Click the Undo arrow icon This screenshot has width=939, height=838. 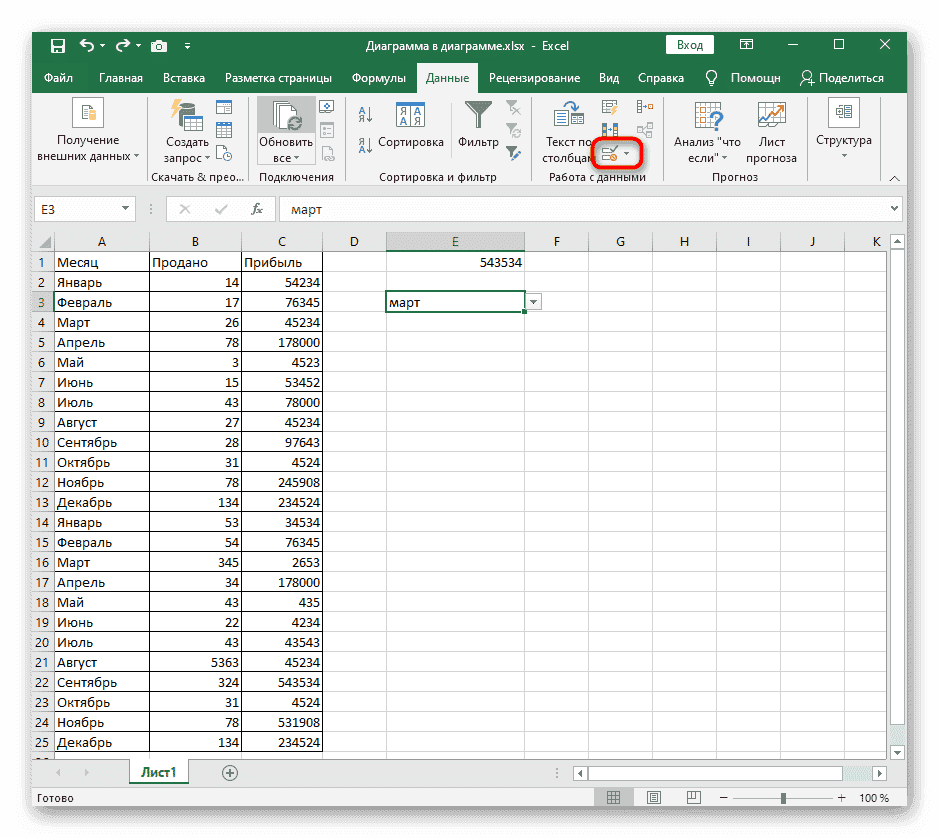(x=86, y=45)
